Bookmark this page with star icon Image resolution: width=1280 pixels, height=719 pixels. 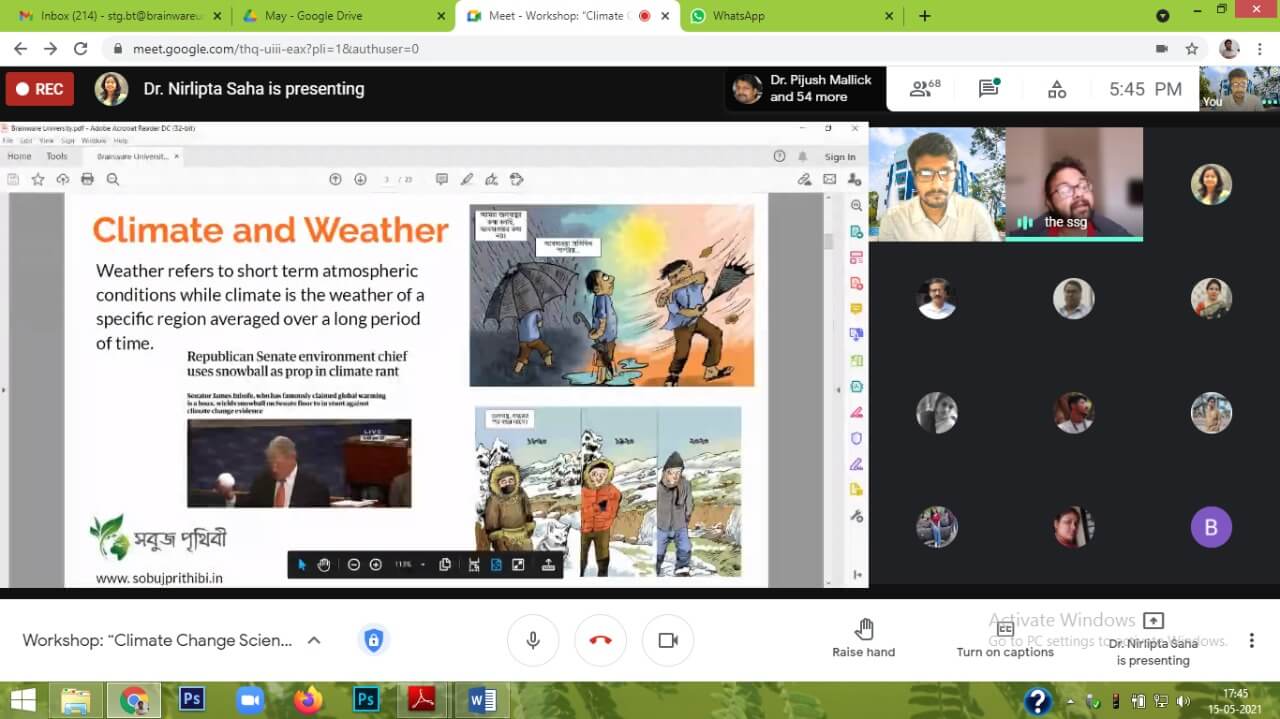1191,49
